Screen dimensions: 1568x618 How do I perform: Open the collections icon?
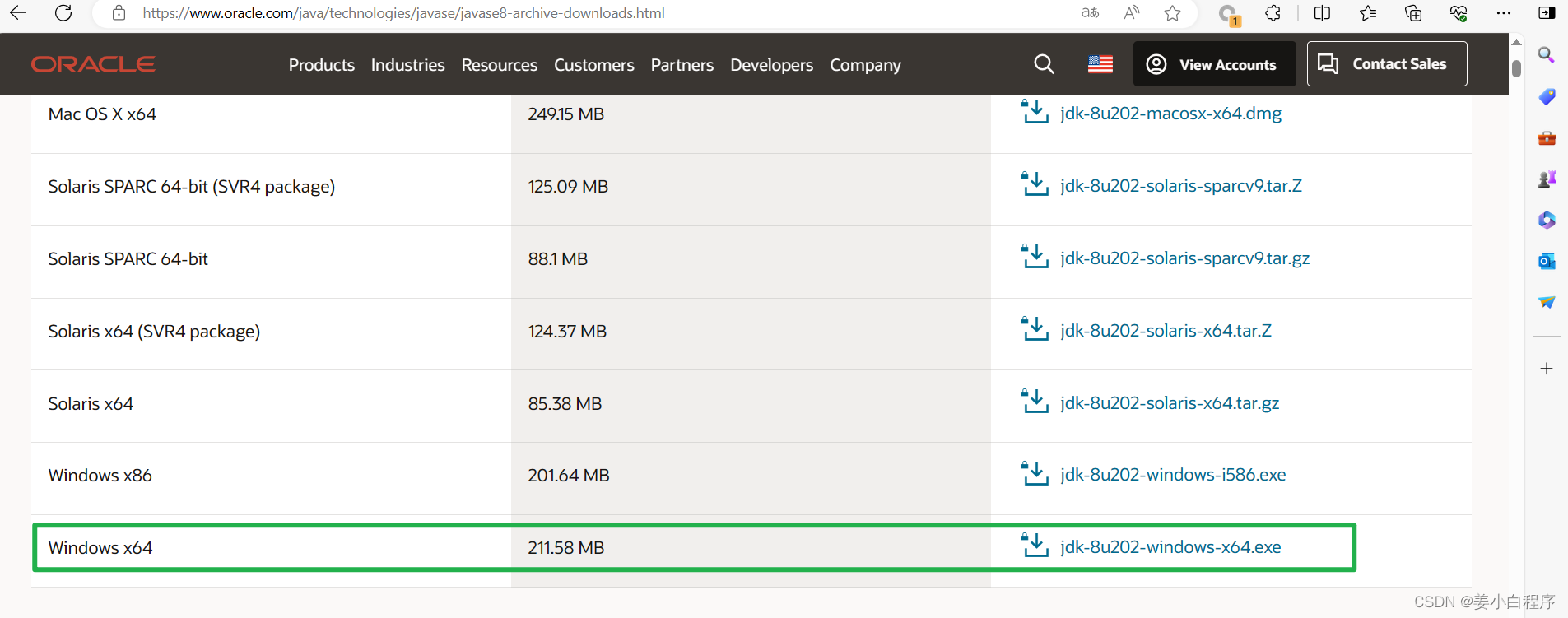click(1413, 13)
